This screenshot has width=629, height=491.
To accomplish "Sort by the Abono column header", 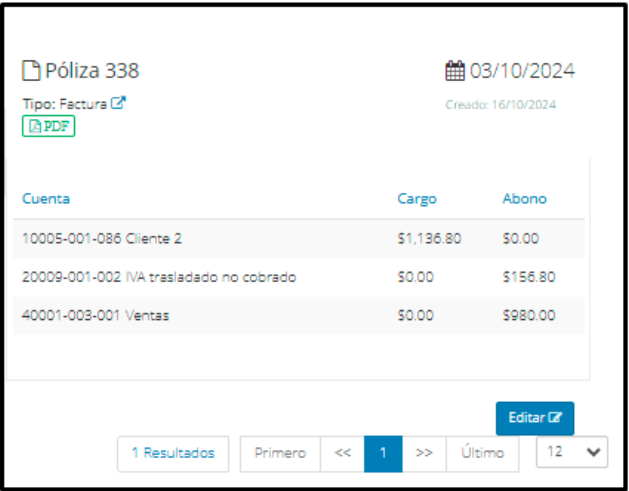I will pos(524,199).
